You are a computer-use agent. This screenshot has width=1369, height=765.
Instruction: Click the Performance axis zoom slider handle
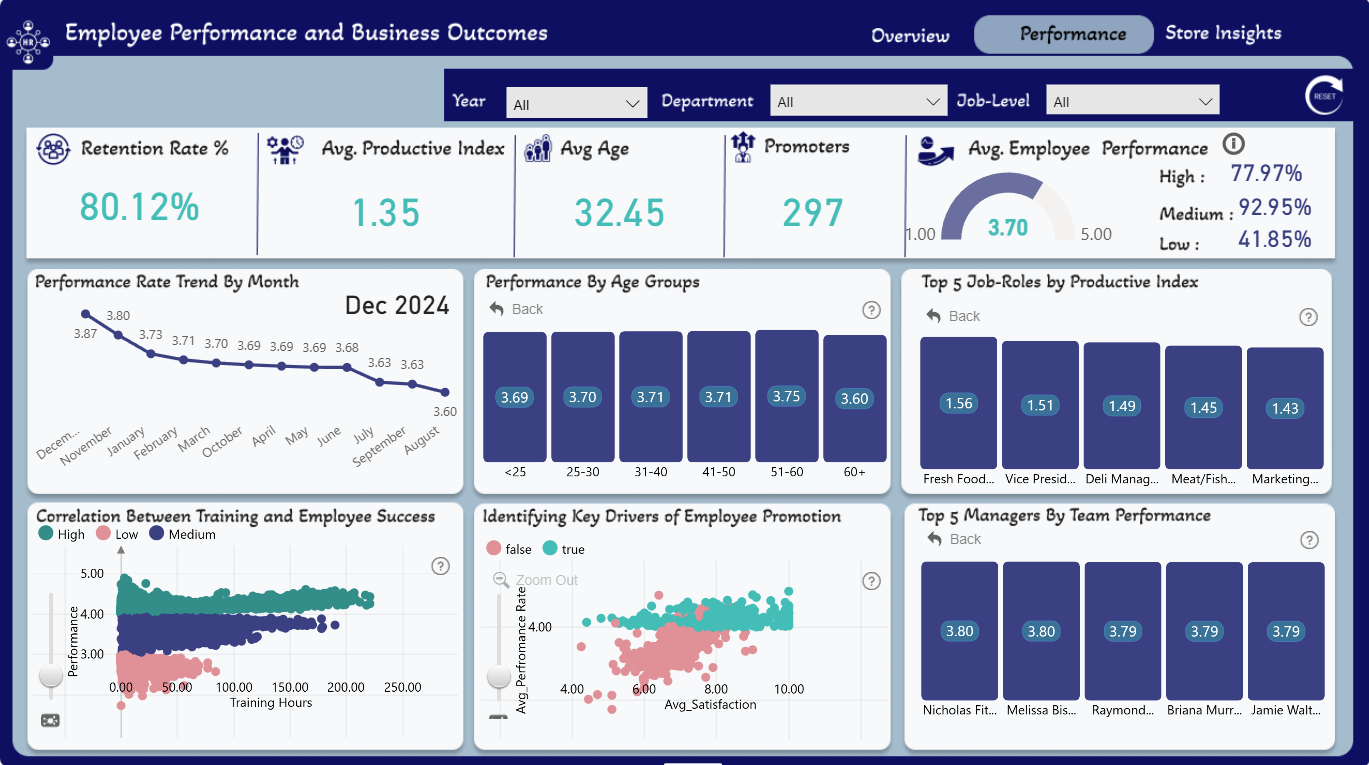click(x=50, y=676)
